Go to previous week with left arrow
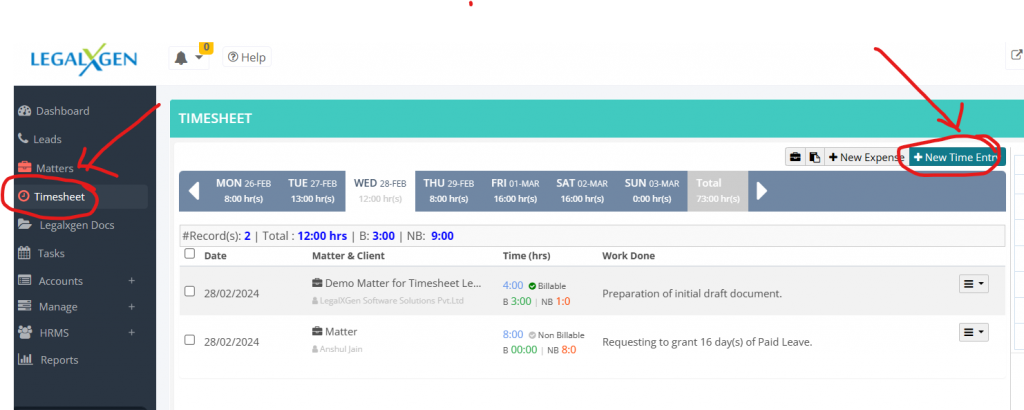1024x410 pixels. click(x=194, y=190)
